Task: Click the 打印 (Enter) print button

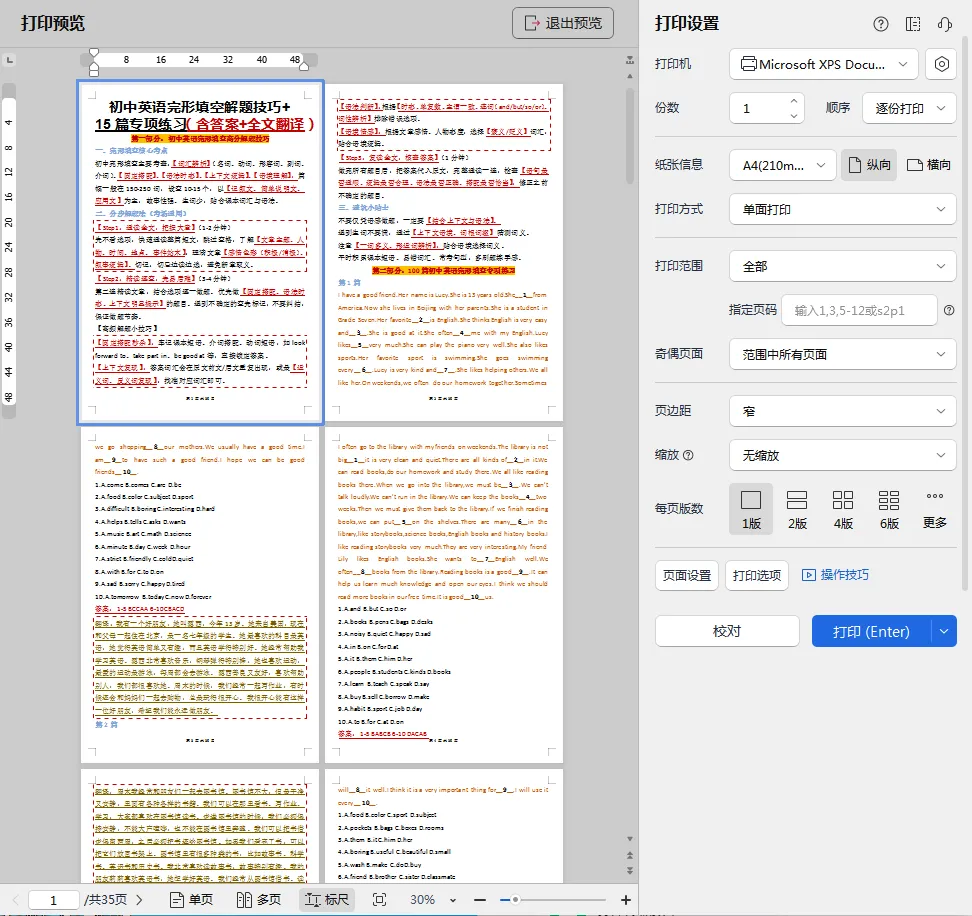Action: (871, 632)
